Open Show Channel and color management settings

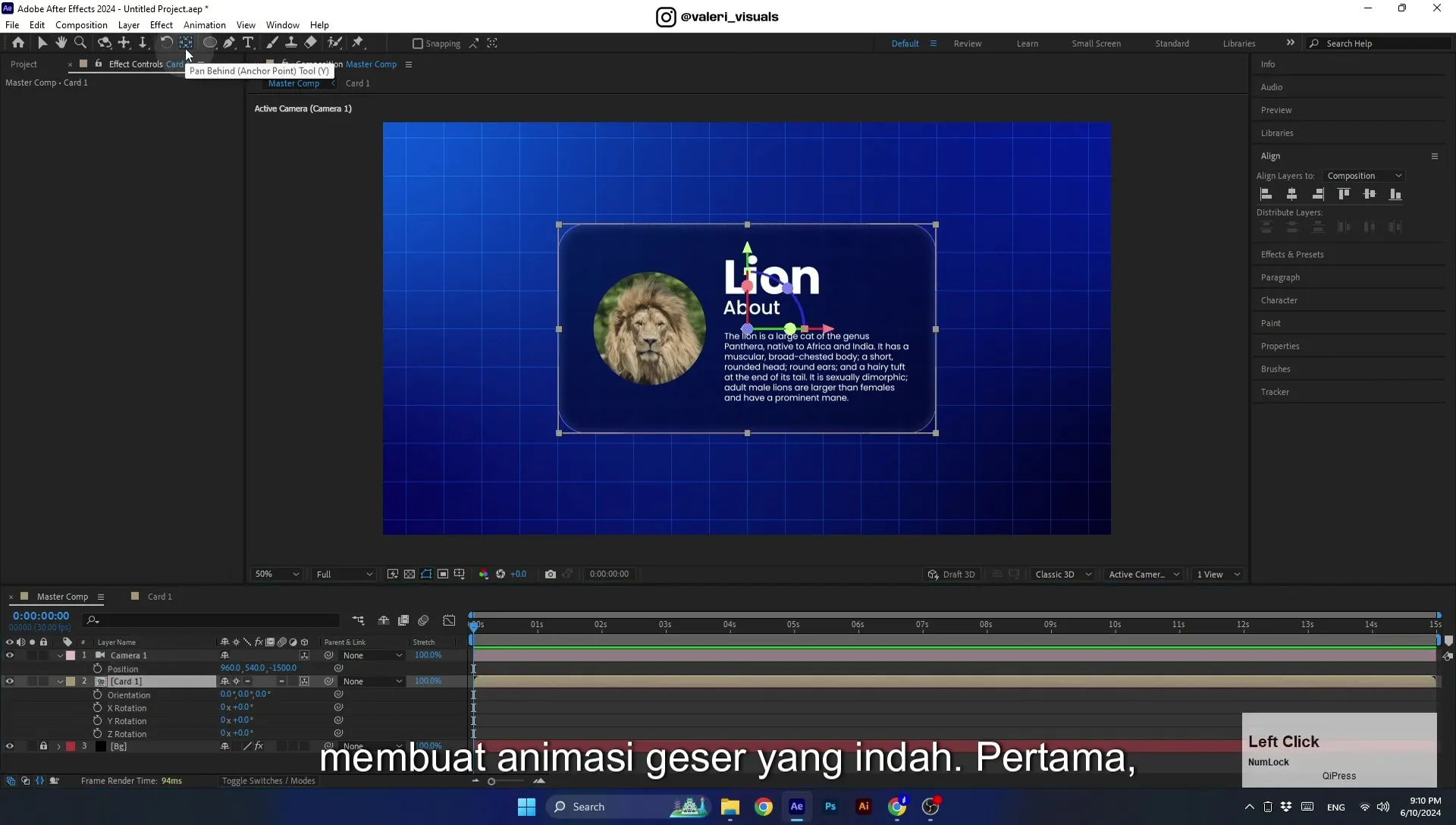coord(484,574)
